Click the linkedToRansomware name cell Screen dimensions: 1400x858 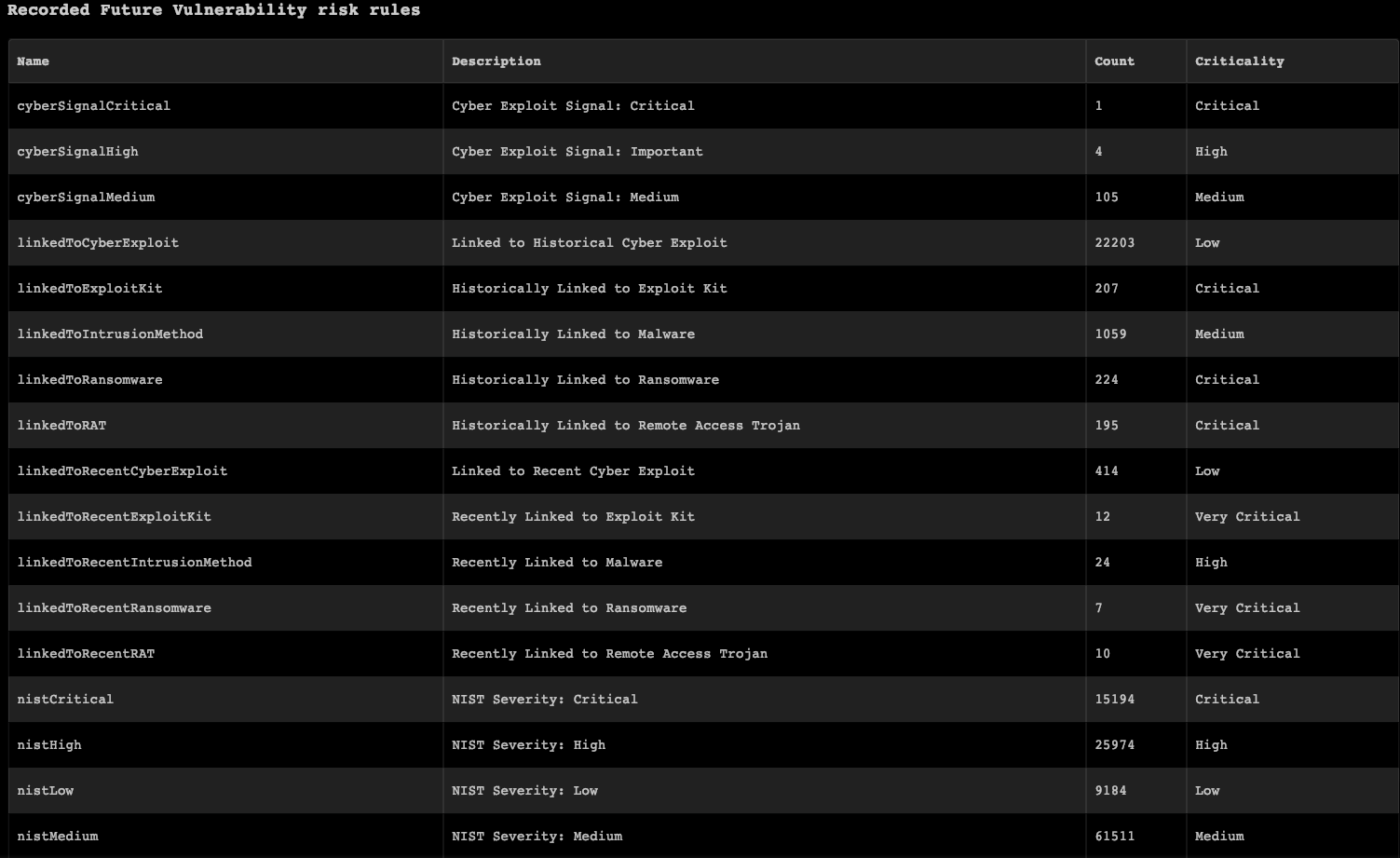pos(89,380)
